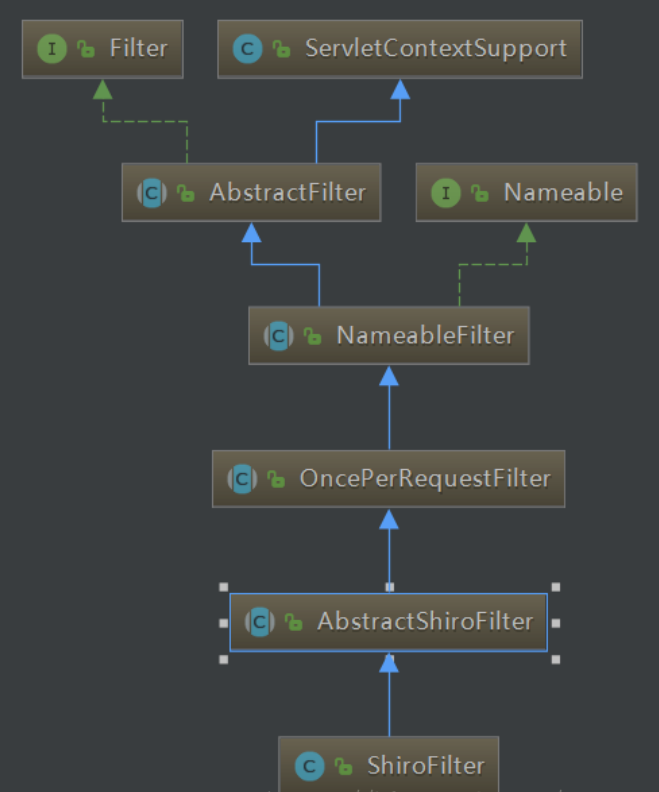The image size is (659, 792).
Task: Click the OncePerRequestFilter class icon
Action: tap(243, 479)
